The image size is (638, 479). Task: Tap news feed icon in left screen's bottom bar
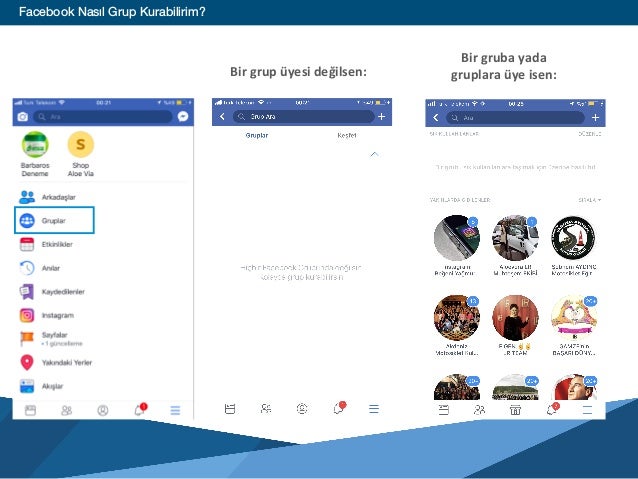31,410
